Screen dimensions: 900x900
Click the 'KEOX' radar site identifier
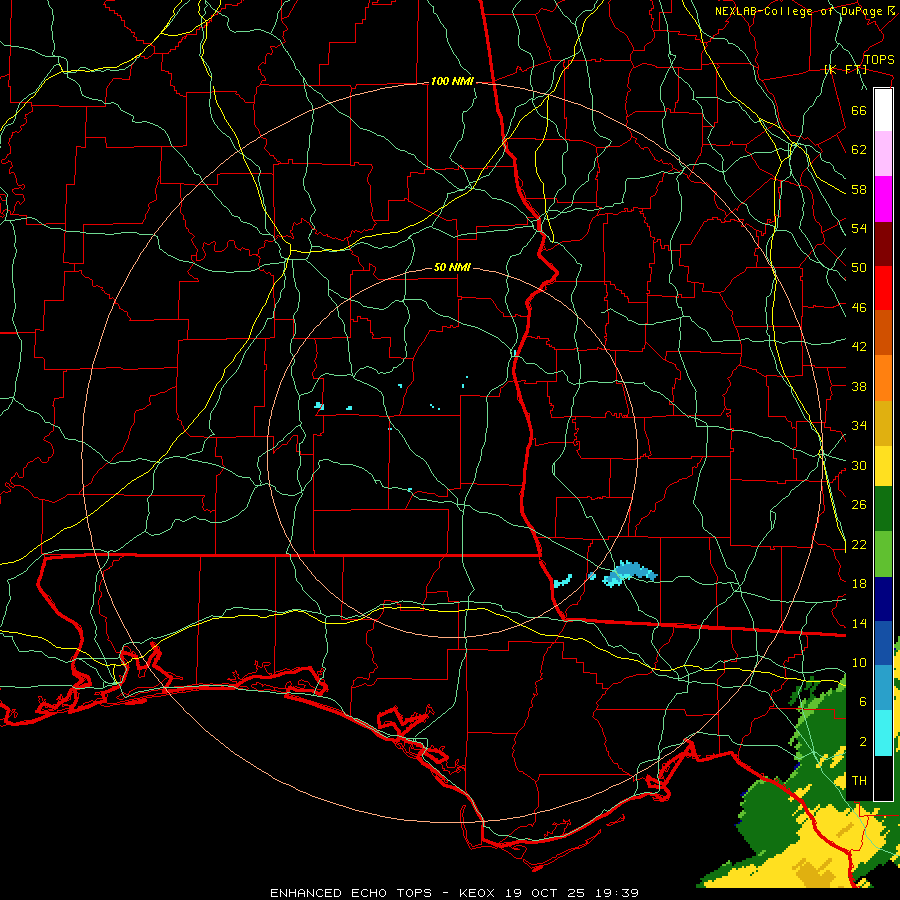coord(476,893)
